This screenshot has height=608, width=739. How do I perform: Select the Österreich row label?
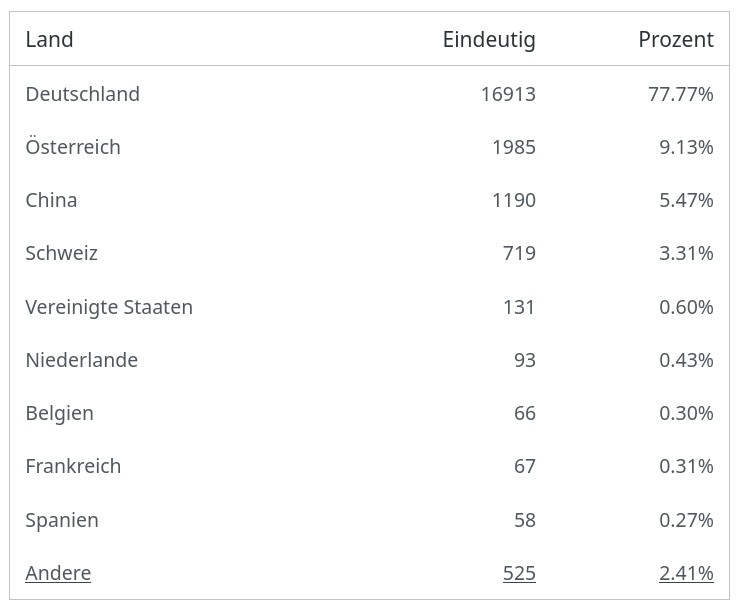click(73, 147)
